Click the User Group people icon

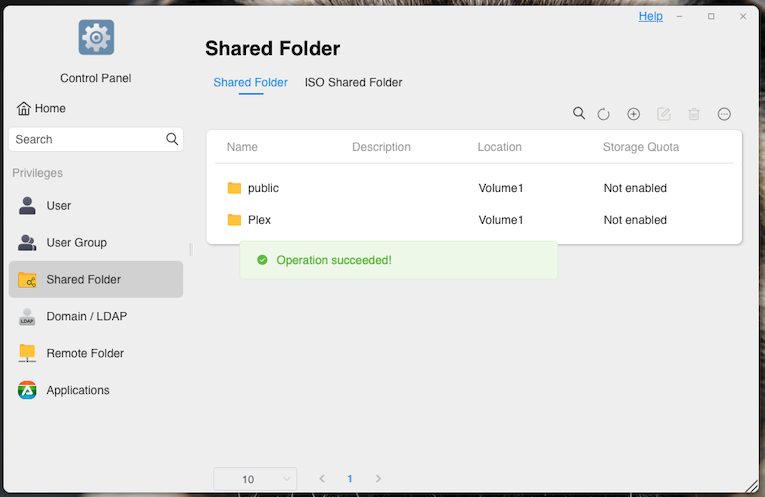tap(27, 242)
